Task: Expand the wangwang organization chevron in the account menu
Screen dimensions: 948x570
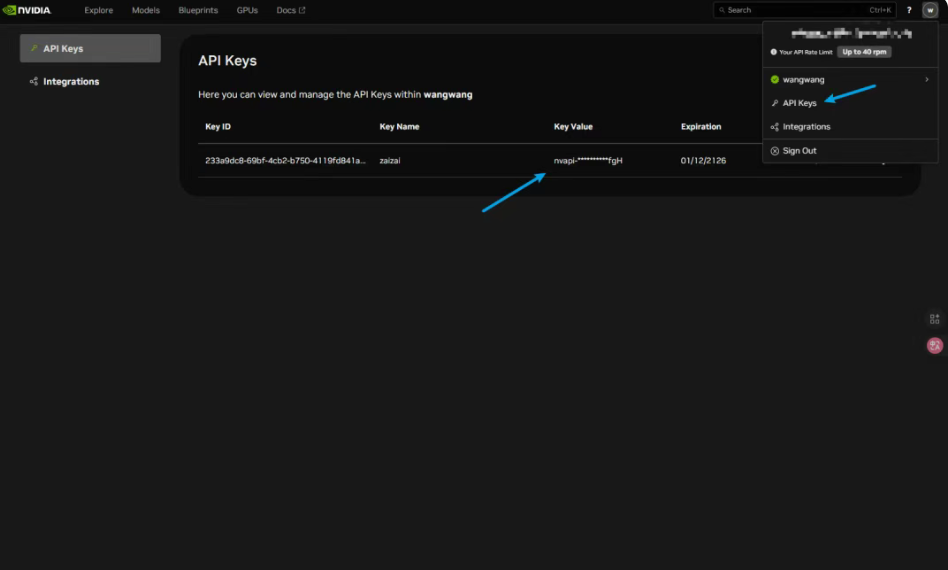Action: pos(926,79)
